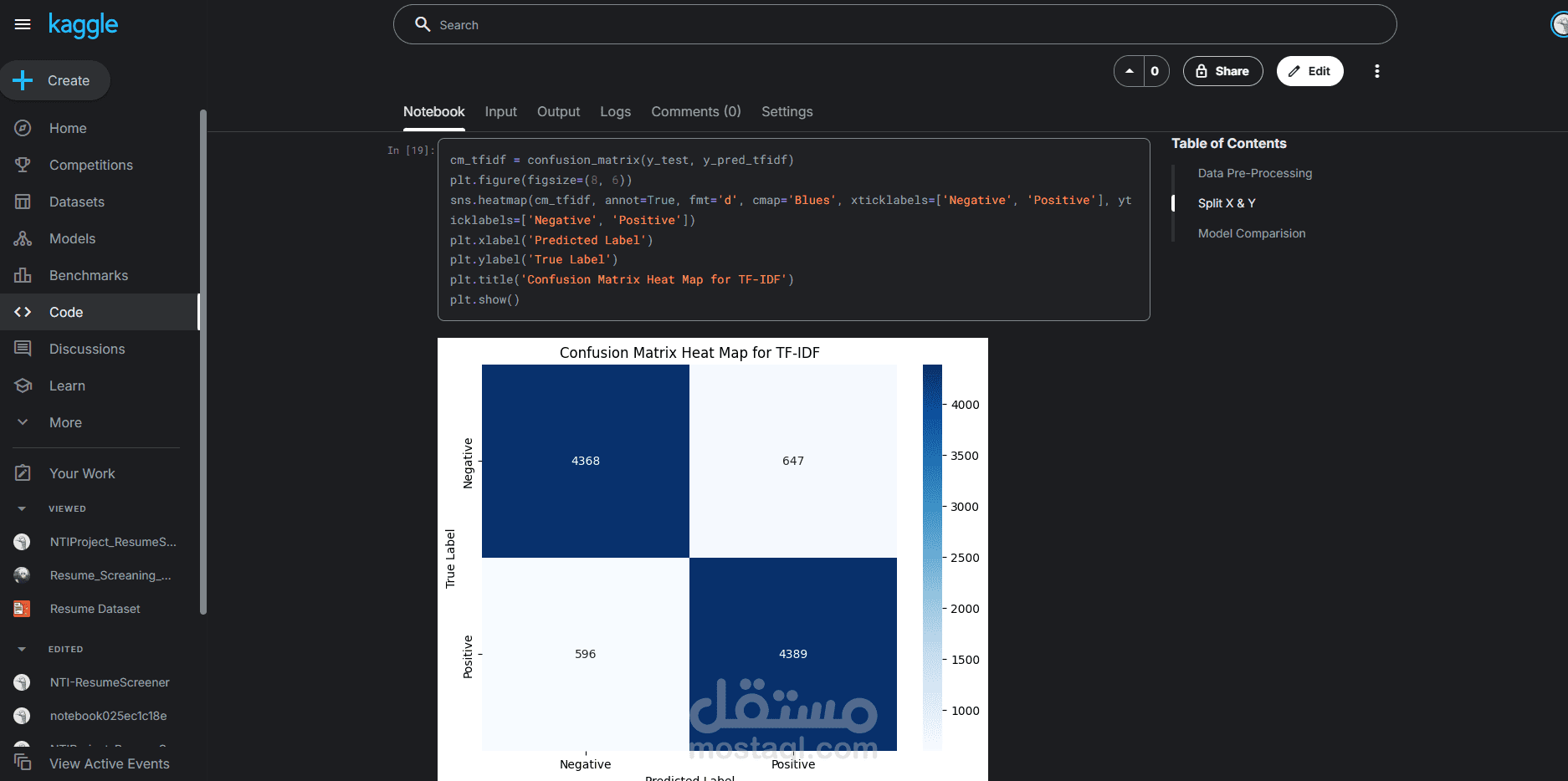Collapse the Viewed list
The height and width of the screenshot is (781, 1568).
[22, 508]
